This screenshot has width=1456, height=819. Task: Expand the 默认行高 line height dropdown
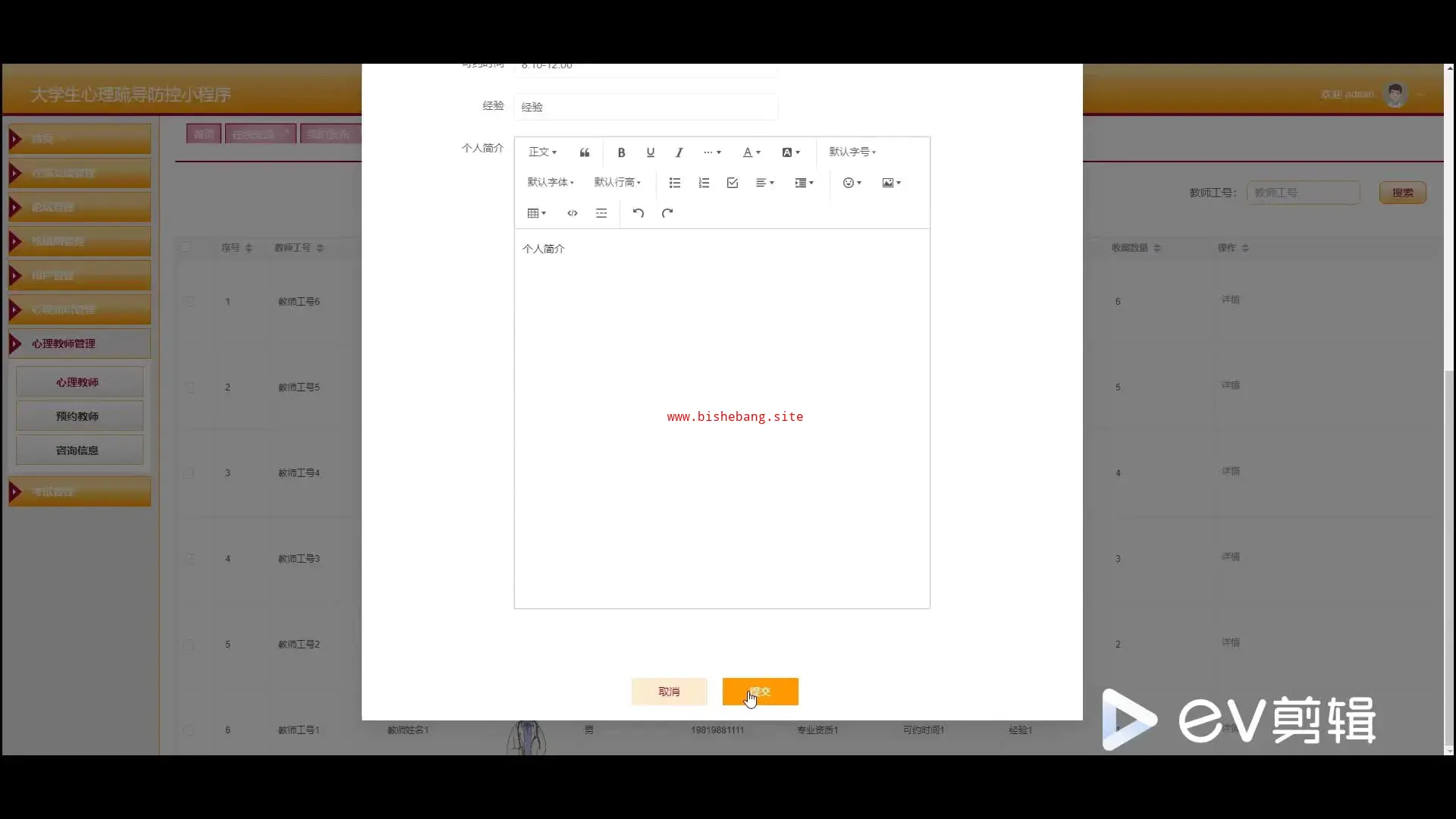pos(617,183)
